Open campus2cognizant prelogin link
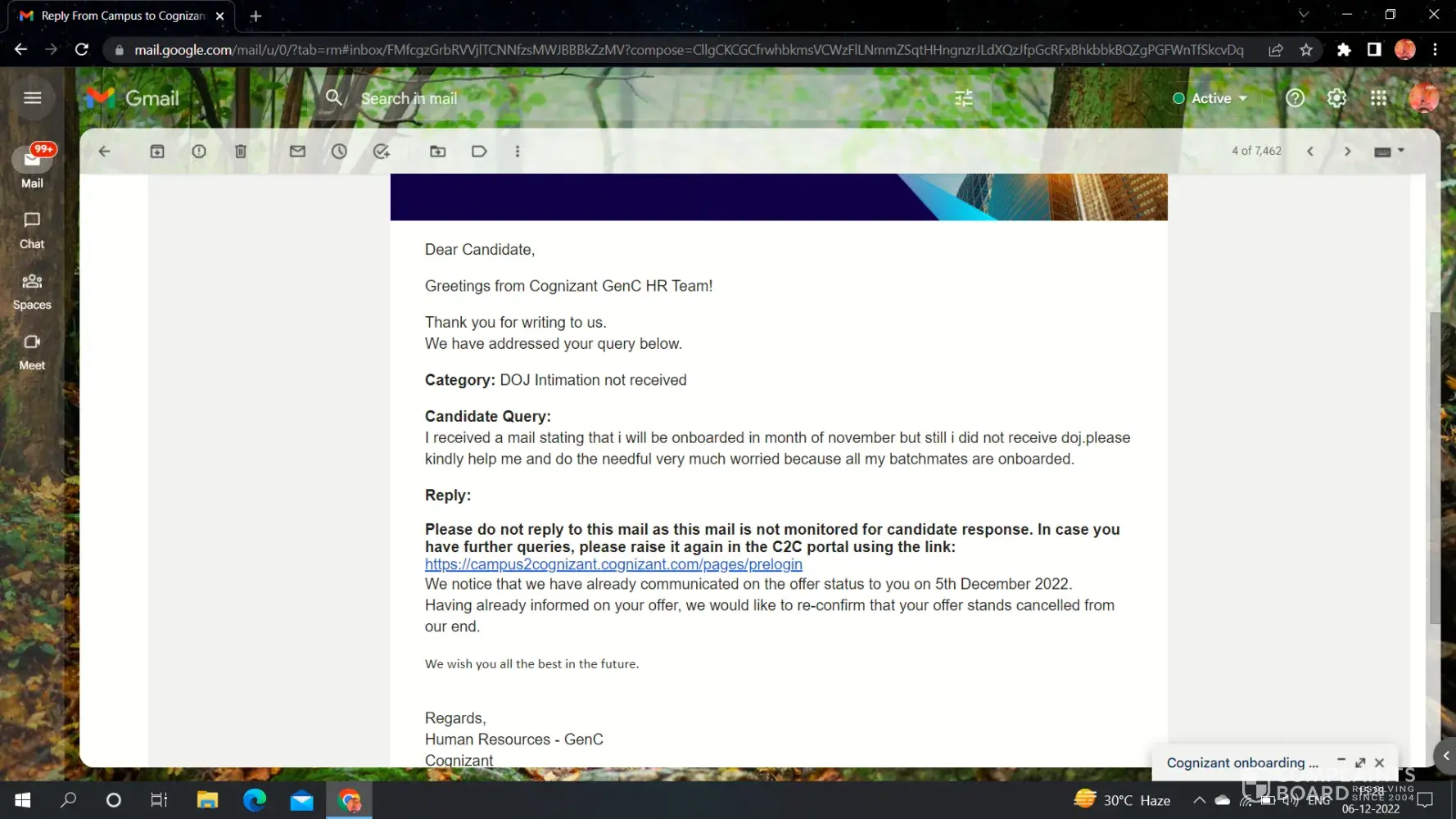The image size is (1456, 819). tap(613, 564)
